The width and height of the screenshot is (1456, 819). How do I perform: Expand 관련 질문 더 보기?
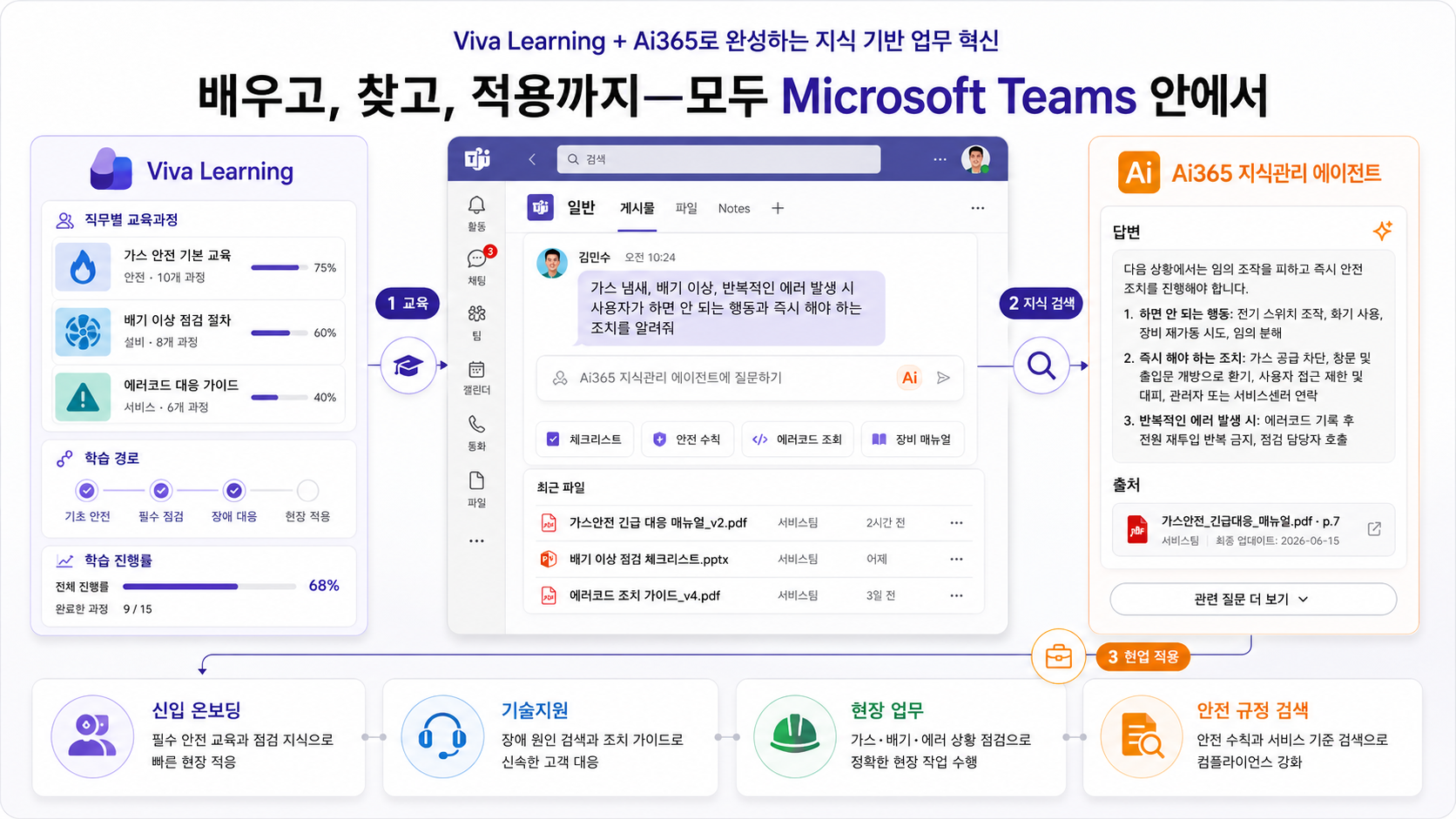click(1253, 600)
